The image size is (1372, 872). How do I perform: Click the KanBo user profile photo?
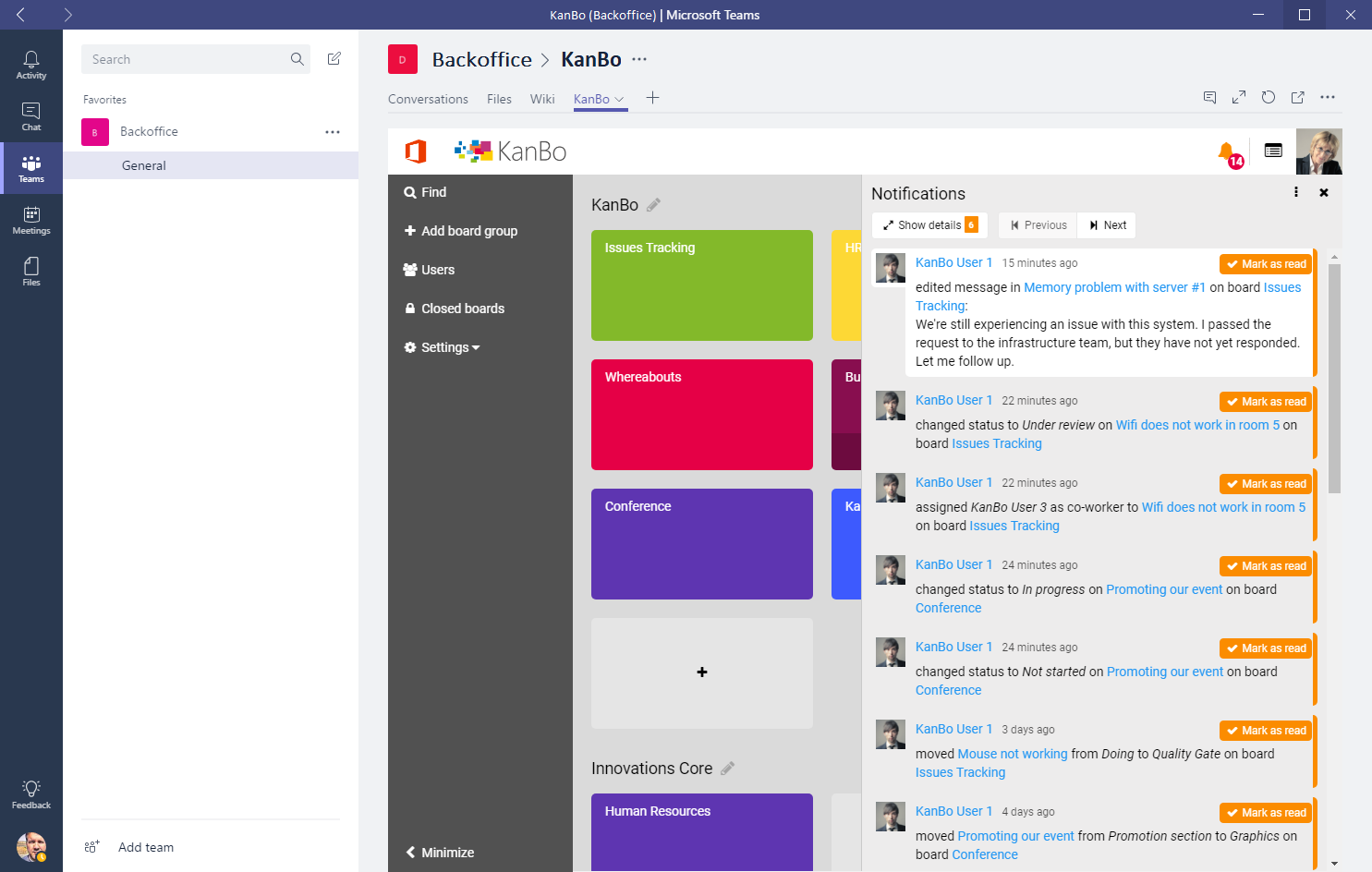point(1319,151)
